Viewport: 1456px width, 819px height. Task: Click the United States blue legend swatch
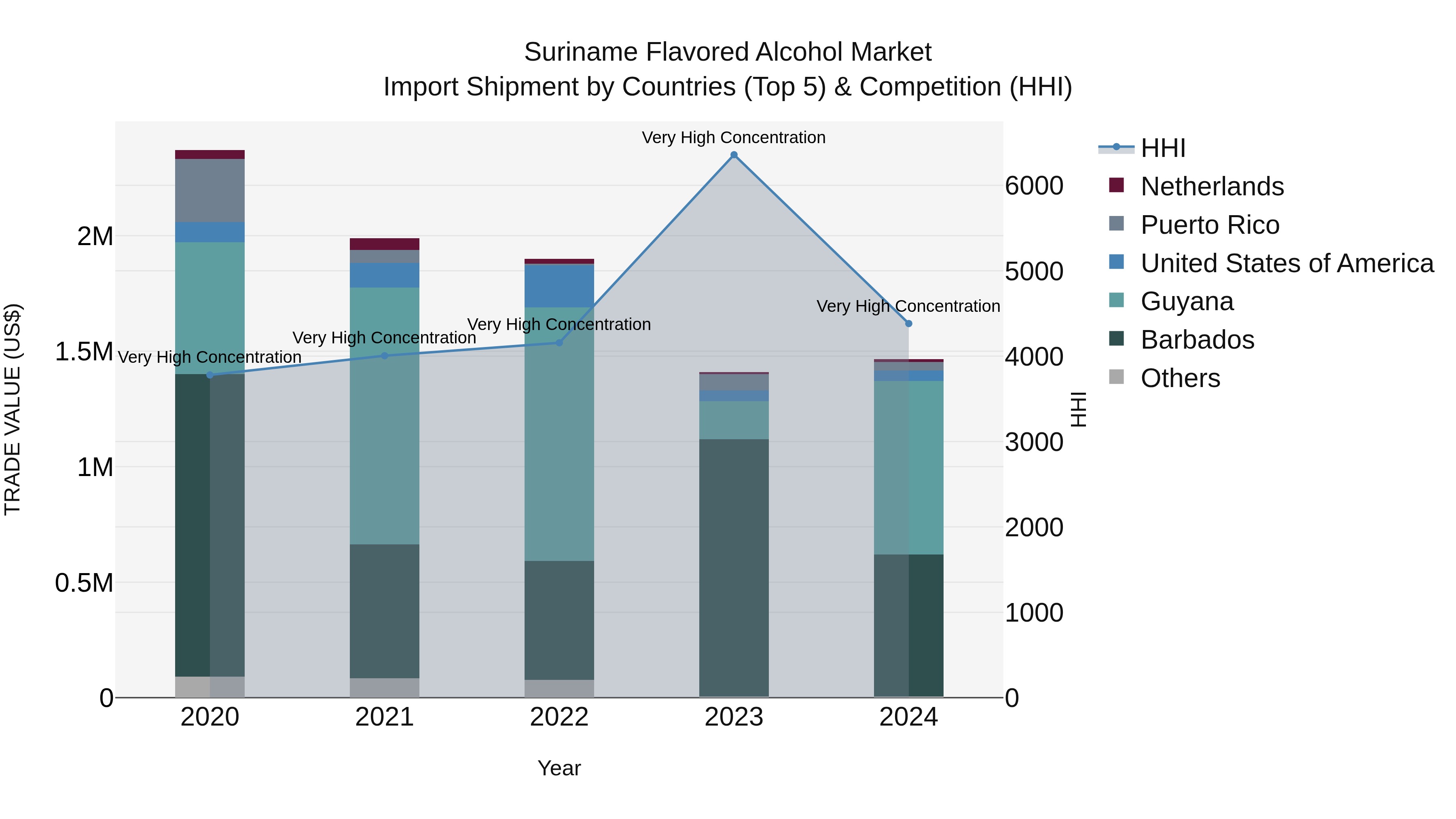[1116, 262]
